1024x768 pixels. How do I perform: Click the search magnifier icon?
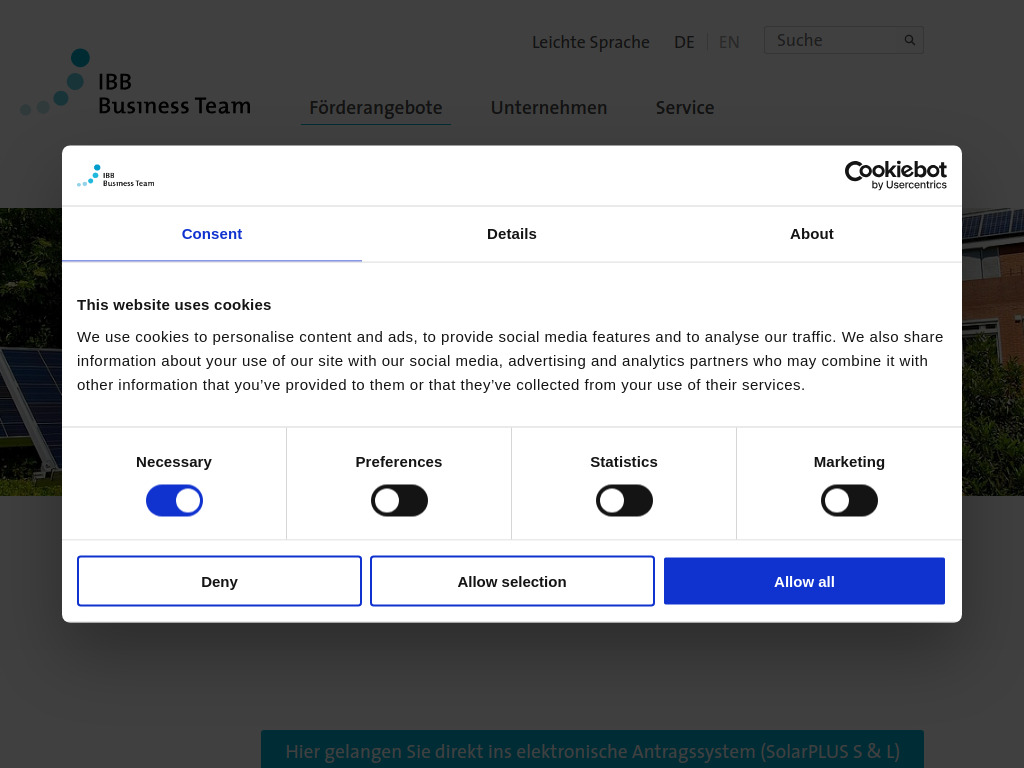[x=910, y=40]
